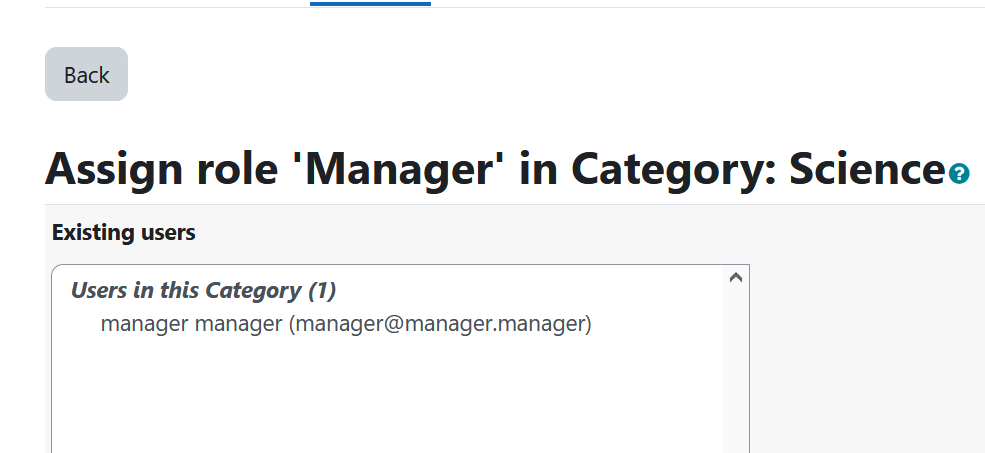Open help icon beside Category: Science heading
The image size is (985, 453).
pos(959,173)
